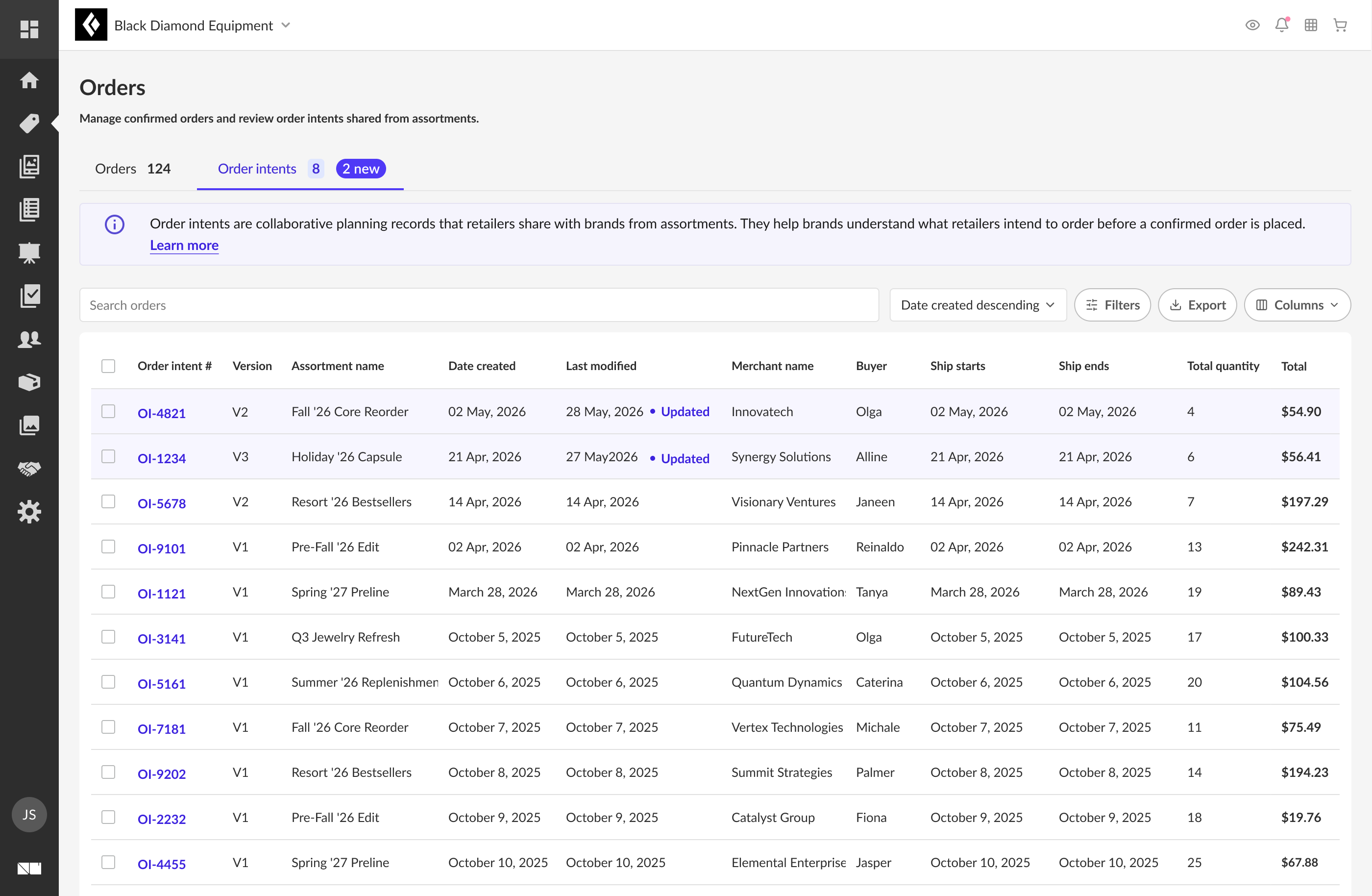
Task: Select checkbox for OI-4455
Action: click(x=108, y=863)
